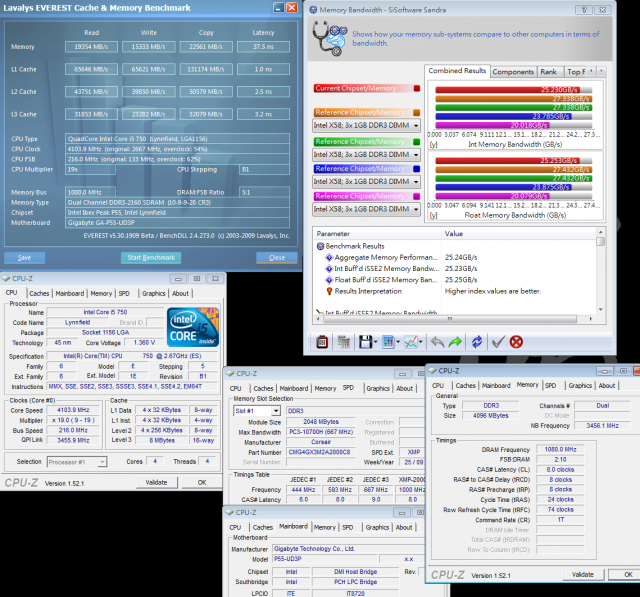The width and height of the screenshot is (640, 597).
Task: Open the combo box under the magenta Reference Chipset label
Action: 367,209
